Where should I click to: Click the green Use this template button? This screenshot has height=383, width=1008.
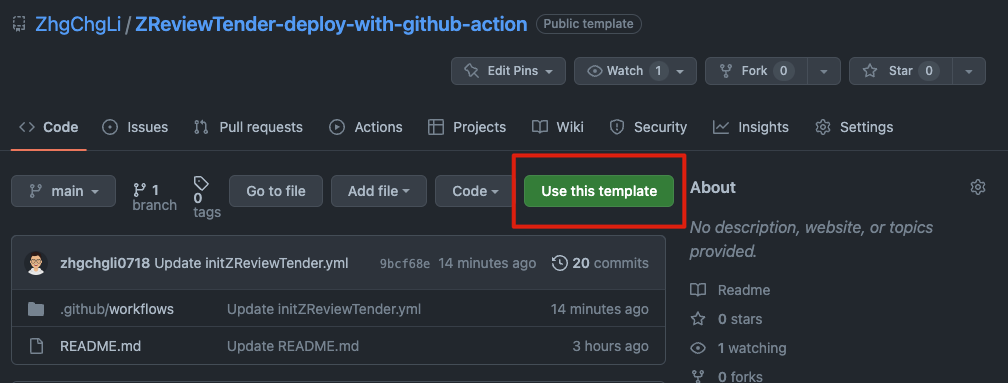598,191
